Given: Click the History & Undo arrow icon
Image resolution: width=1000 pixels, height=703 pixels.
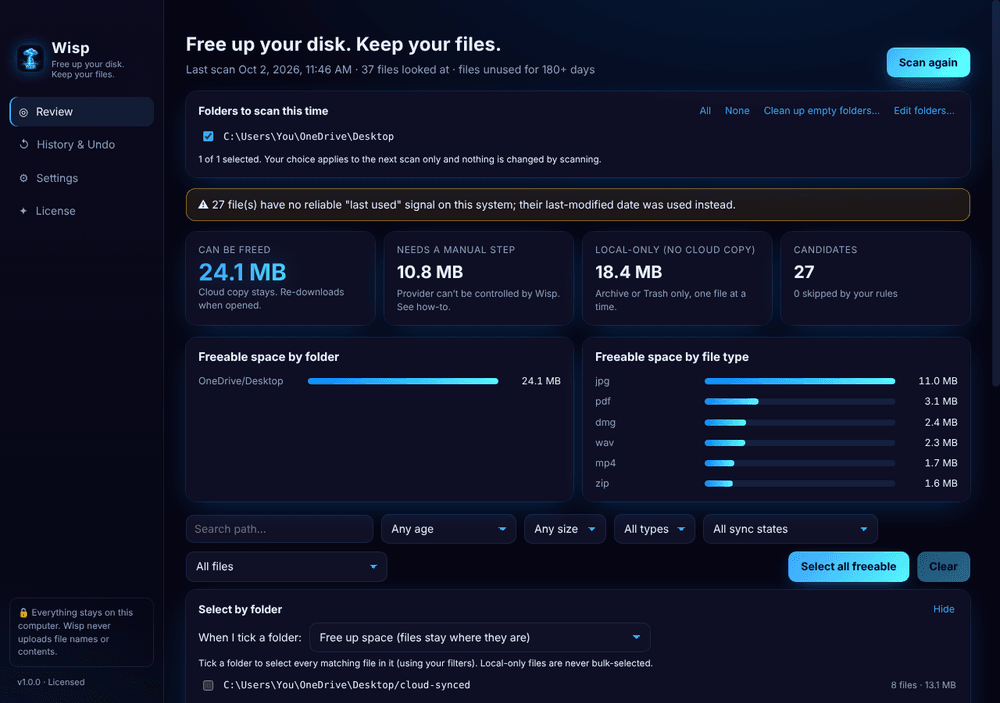Looking at the screenshot, I should tap(24, 144).
